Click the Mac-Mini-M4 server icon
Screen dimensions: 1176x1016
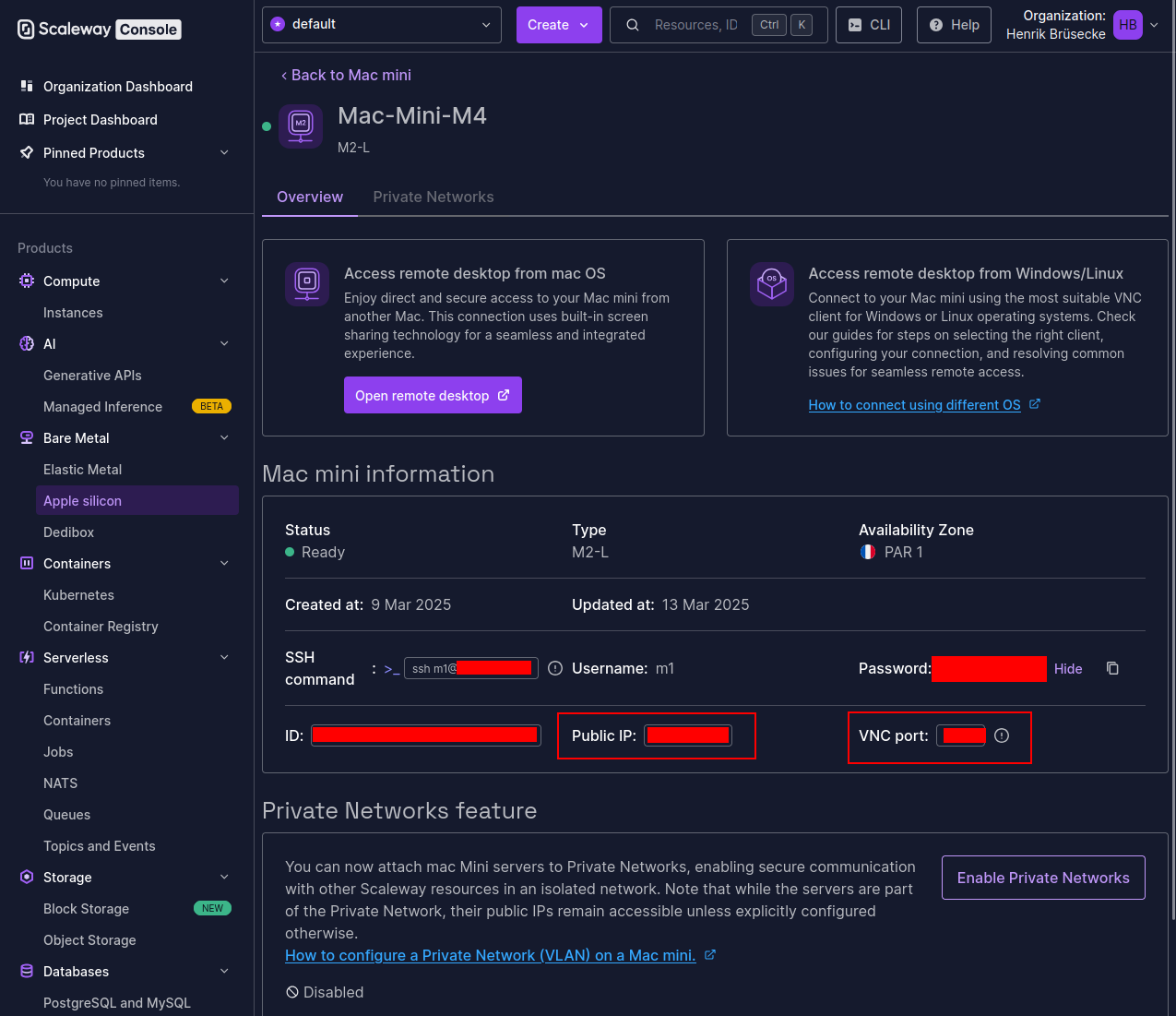[x=301, y=126]
